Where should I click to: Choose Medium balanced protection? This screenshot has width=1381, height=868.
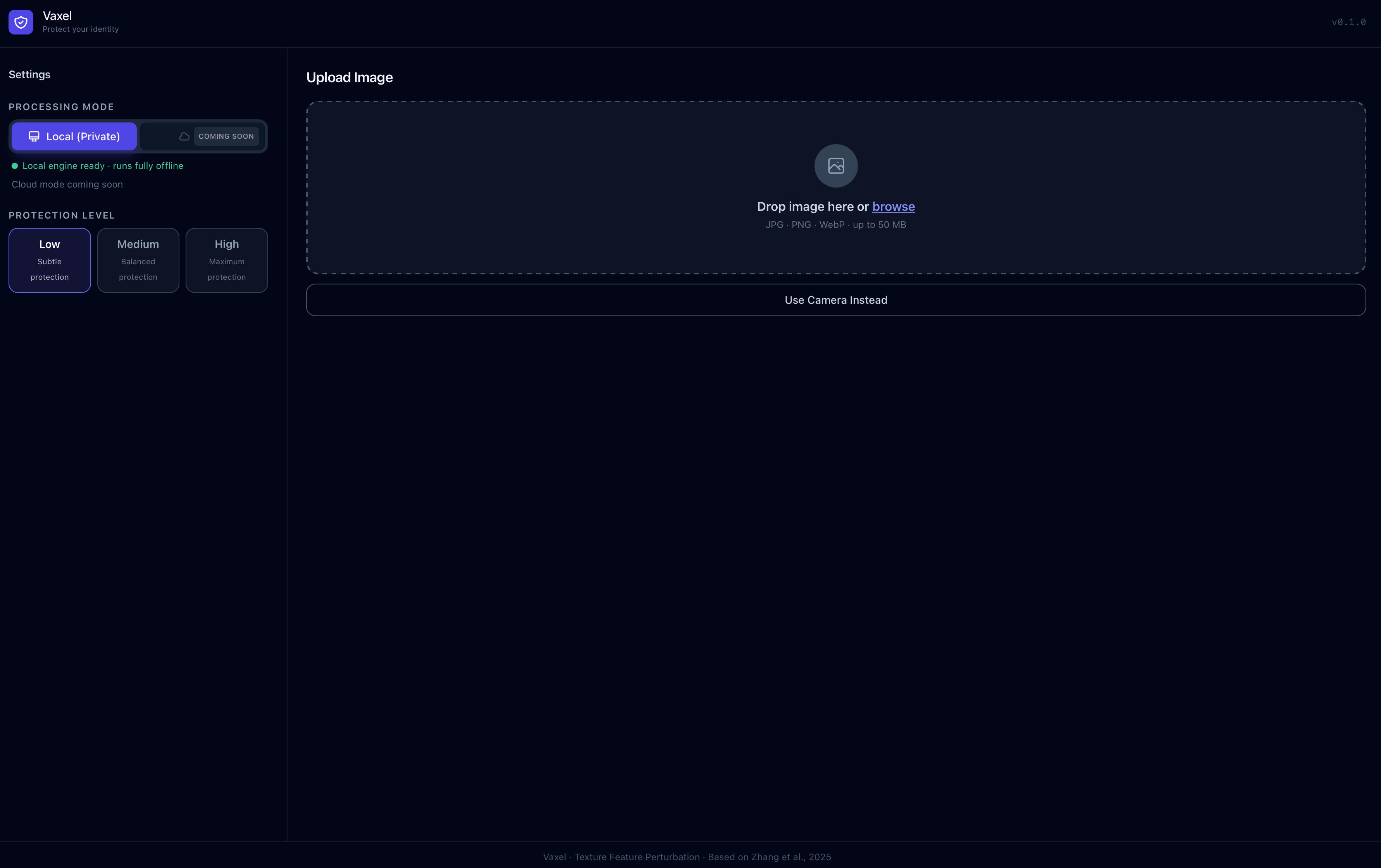point(138,260)
